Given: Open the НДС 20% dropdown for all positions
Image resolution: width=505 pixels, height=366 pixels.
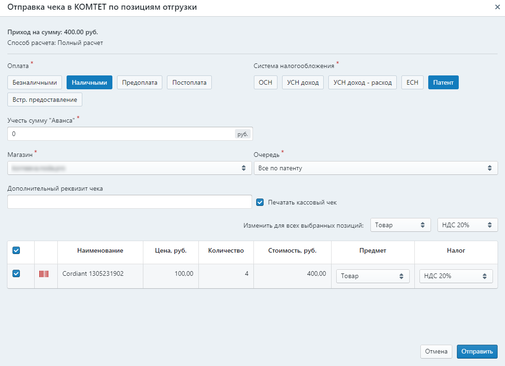Looking at the screenshot, I should click(x=467, y=225).
